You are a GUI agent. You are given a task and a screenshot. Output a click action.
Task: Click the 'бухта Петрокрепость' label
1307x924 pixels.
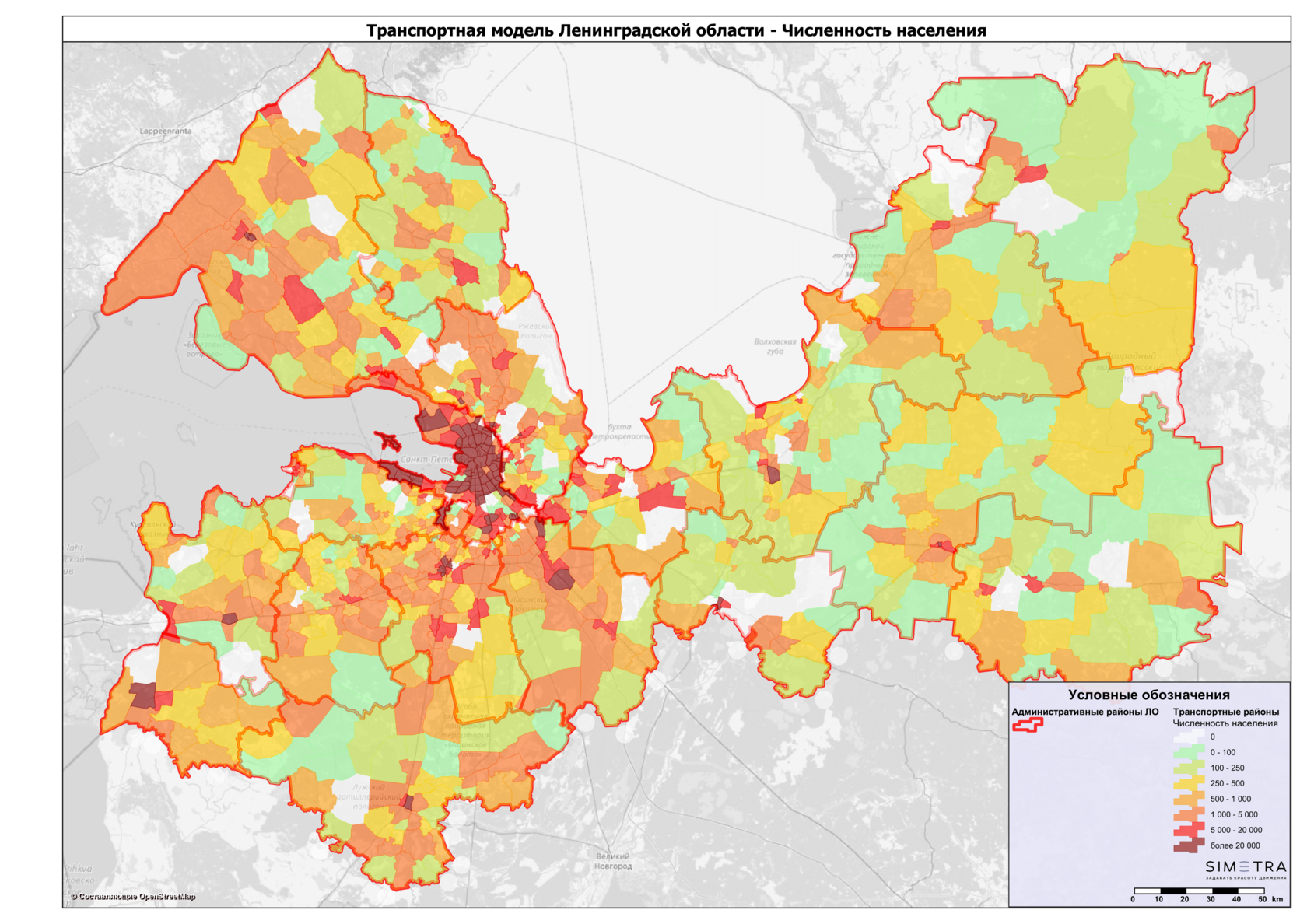click(x=620, y=432)
